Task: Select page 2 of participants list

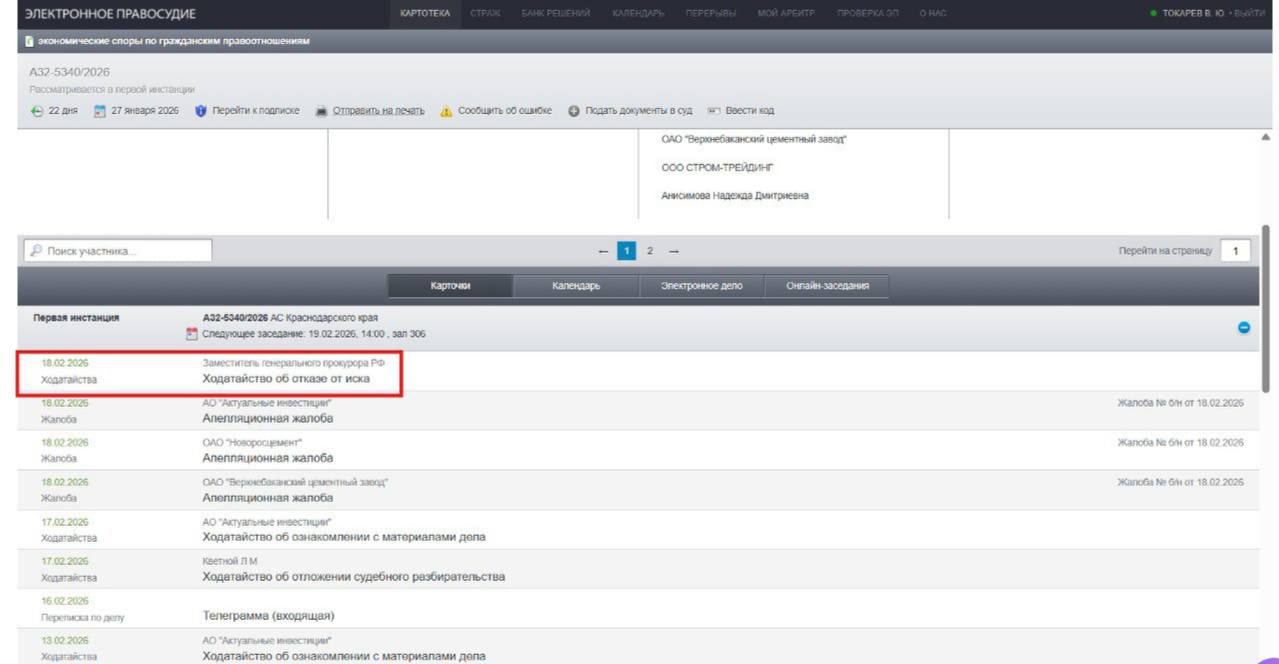Action: [x=650, y=251]
